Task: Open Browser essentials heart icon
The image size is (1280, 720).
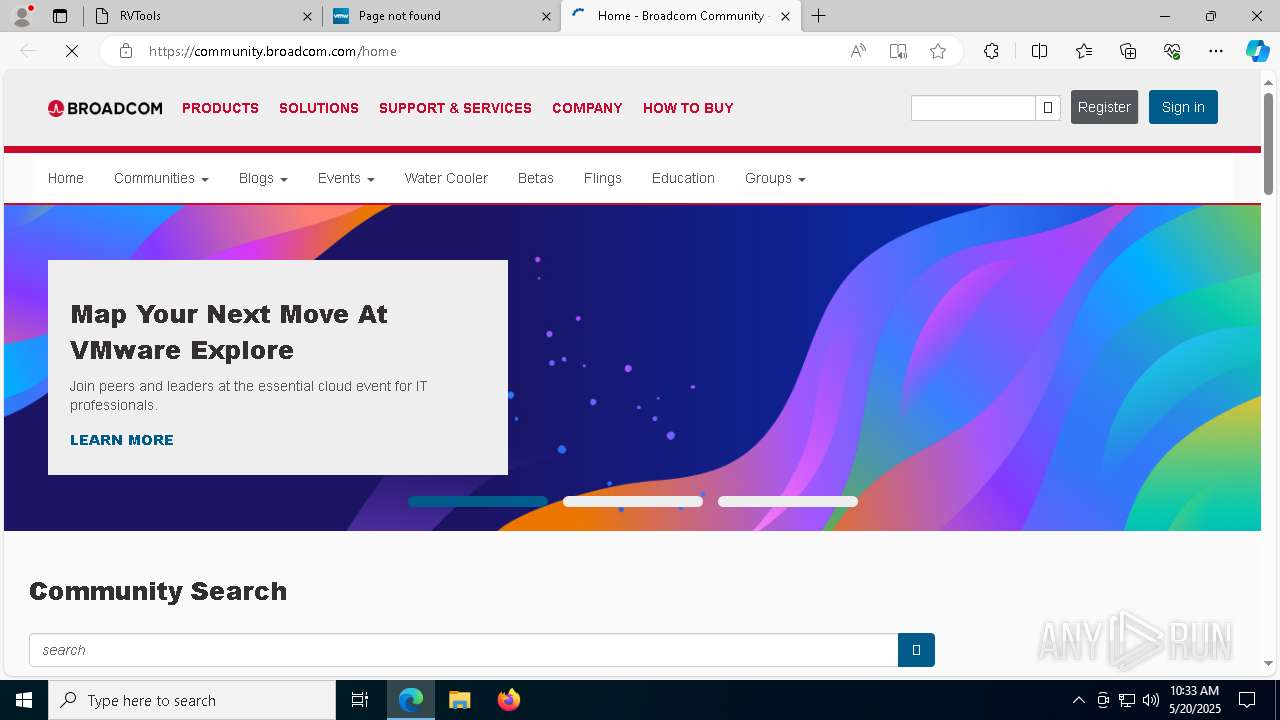Action: pyautogui.click(x=1172, y=51)
